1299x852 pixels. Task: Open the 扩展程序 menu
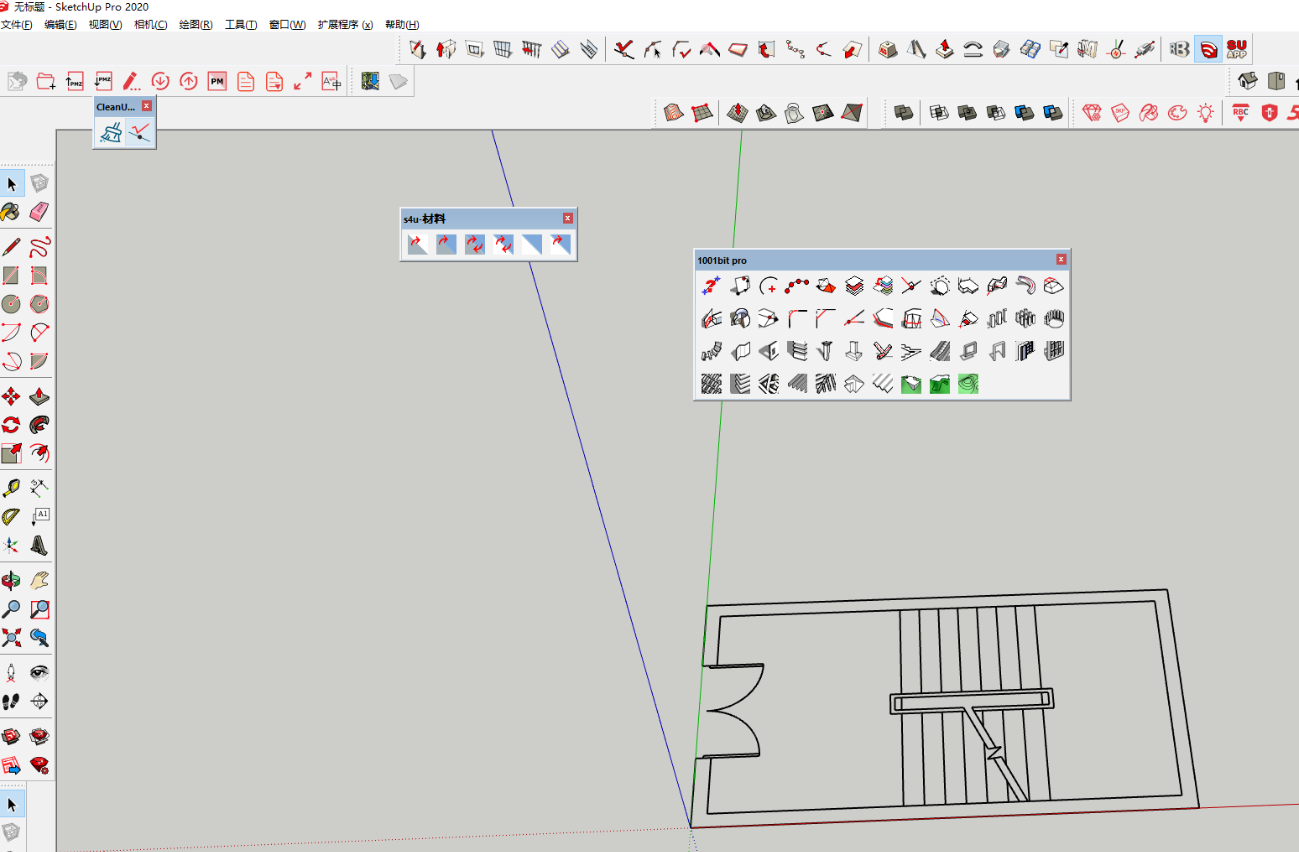pos(345,24)
